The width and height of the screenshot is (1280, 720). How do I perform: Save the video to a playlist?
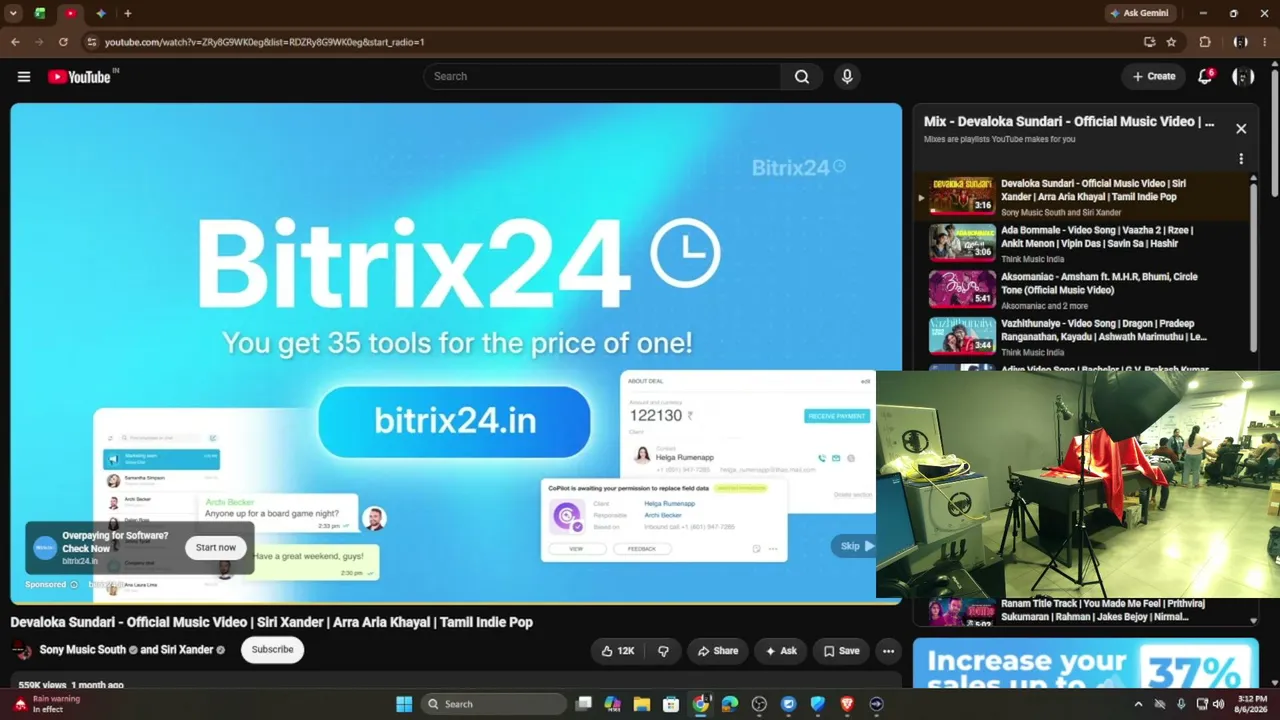[x=841, y=651]
